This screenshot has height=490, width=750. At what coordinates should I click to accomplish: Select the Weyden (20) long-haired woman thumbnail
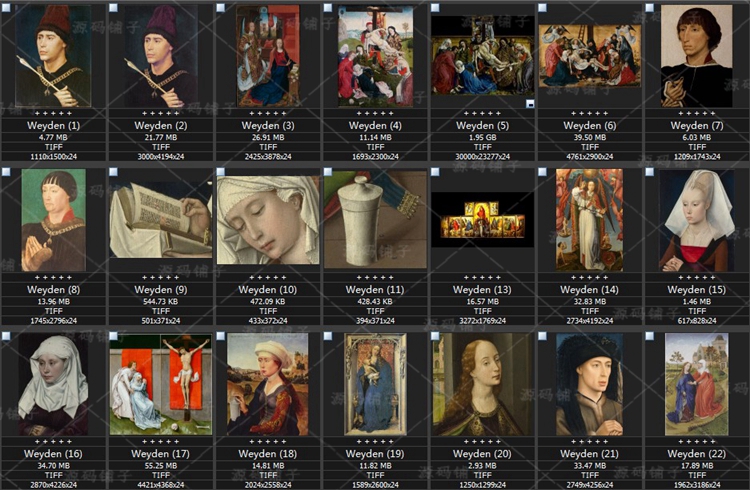point(483,384)
